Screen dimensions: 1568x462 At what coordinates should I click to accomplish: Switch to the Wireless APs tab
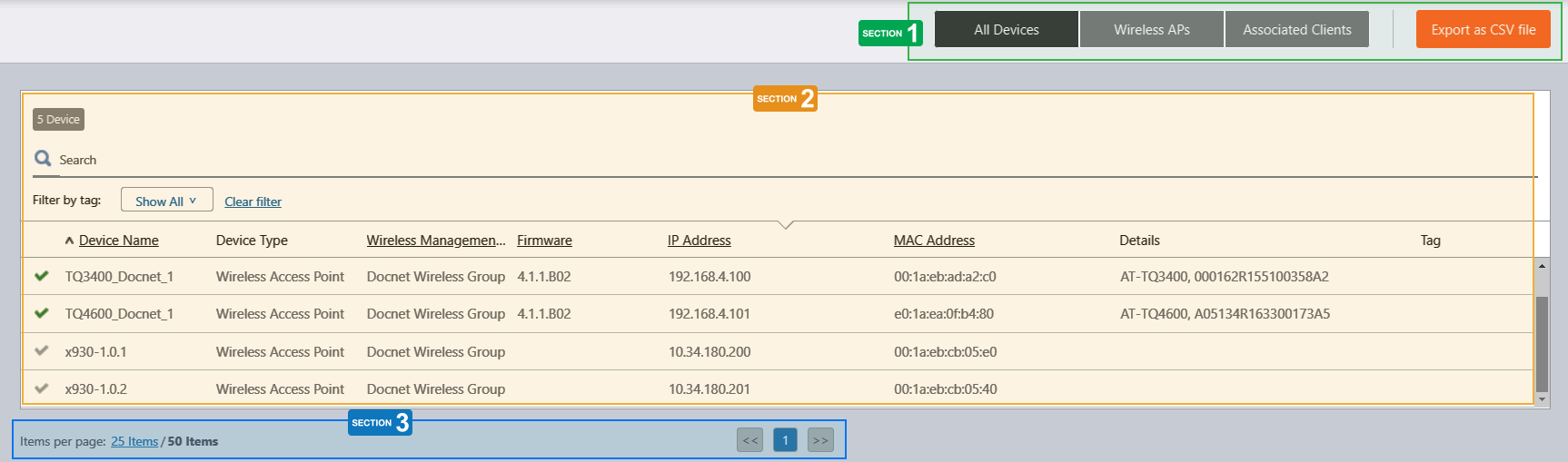[1151, 30]
